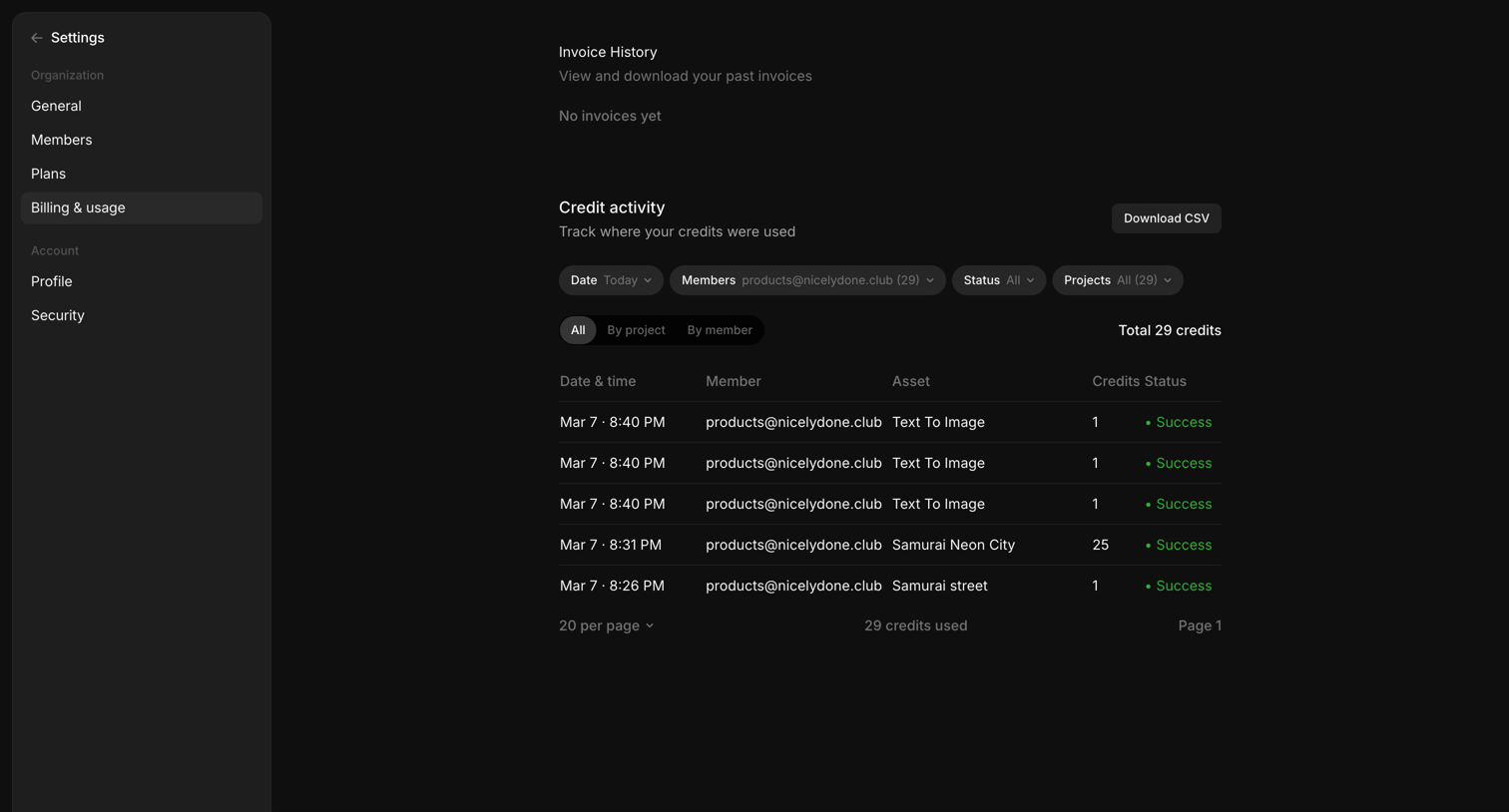Image resolution: width=1509 pixels, height=812 pixels.
Task: Click the Mar 7 · 8:31 PM entry
Action: tap(610, 545)
